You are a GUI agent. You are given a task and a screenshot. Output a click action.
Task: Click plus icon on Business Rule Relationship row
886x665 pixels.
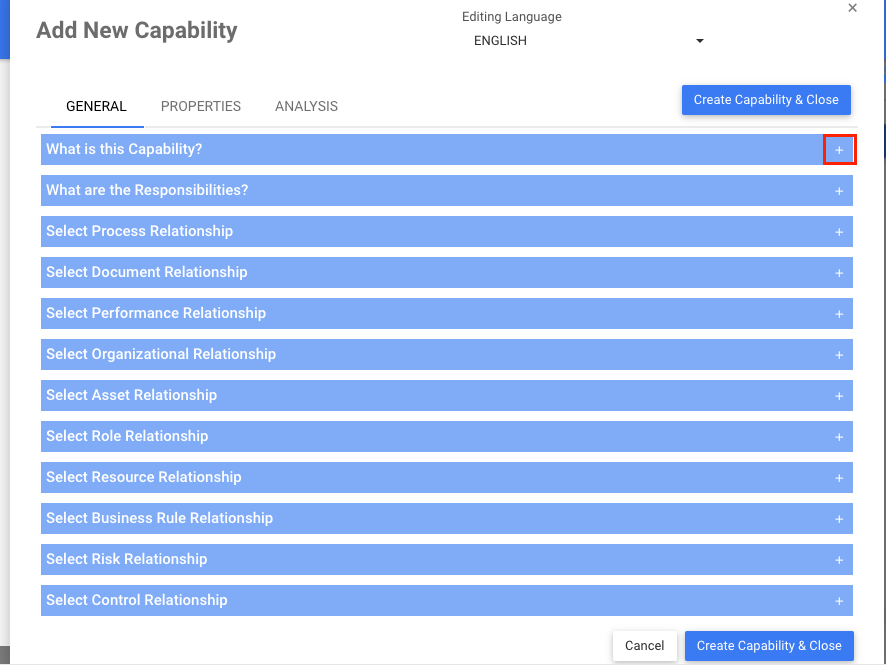pyautogui.click(x=839, y=519)
